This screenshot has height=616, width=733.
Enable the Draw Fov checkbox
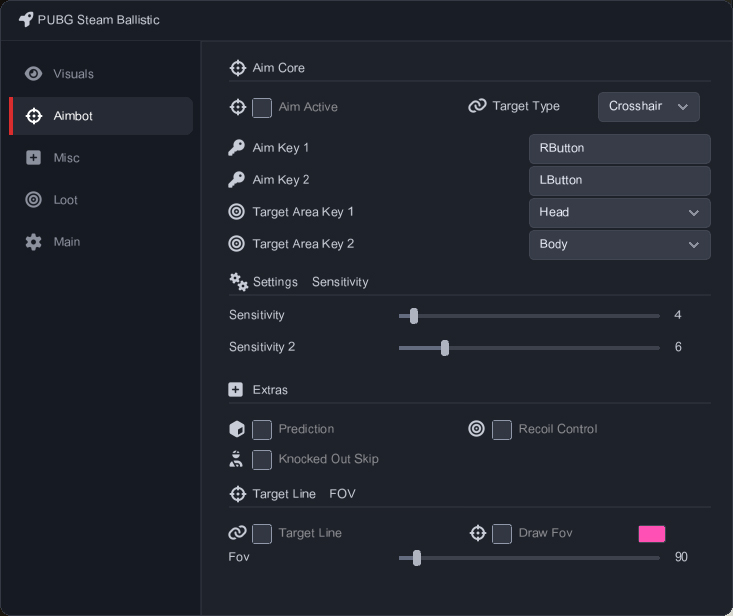click(502, 534)
